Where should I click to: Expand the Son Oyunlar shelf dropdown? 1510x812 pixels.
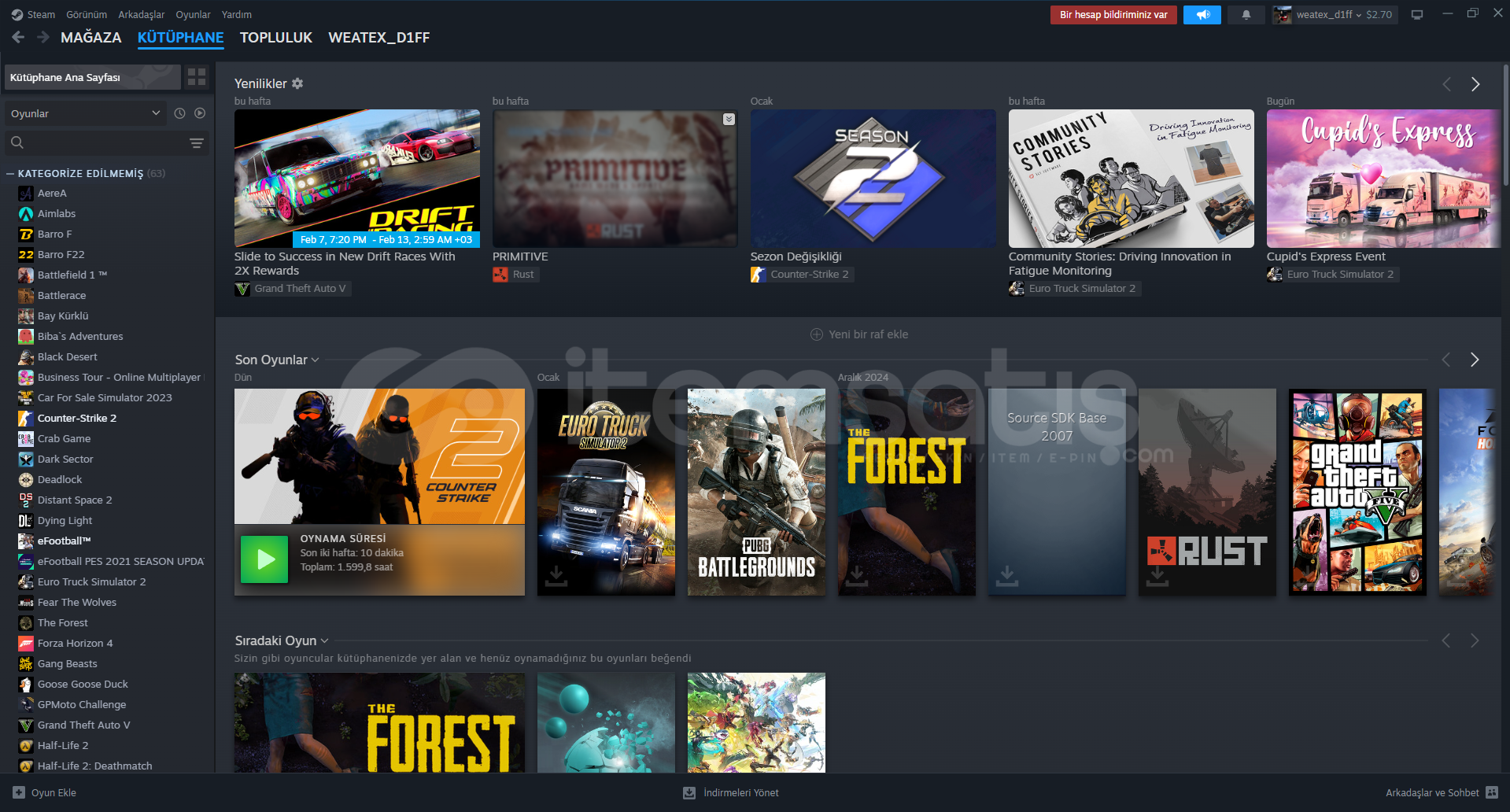[x=315, y=360]
